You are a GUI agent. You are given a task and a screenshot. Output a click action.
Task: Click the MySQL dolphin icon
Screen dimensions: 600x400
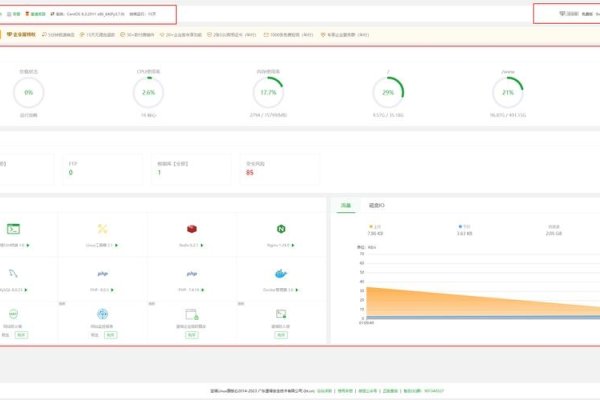coord(14,273)
